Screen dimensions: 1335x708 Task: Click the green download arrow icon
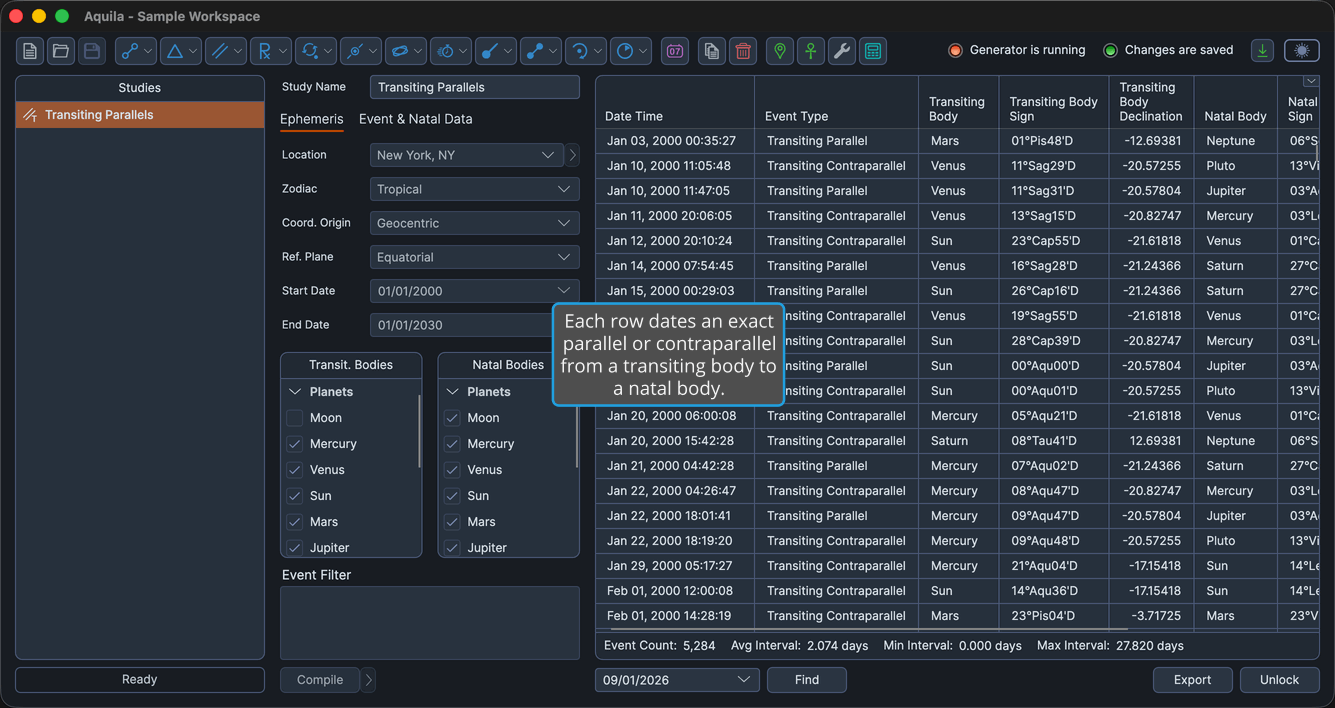[x=1263, y=51]
